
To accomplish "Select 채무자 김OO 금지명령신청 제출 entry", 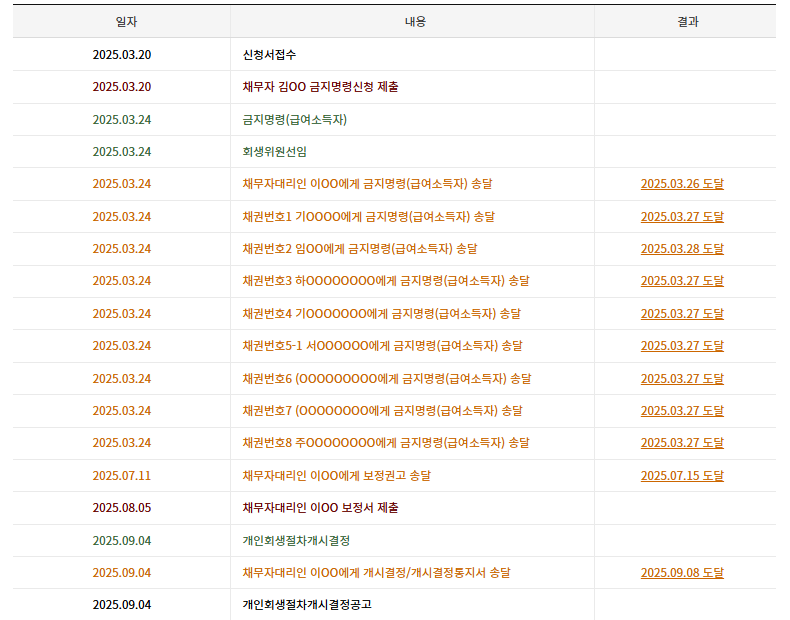I will (320, 87).
